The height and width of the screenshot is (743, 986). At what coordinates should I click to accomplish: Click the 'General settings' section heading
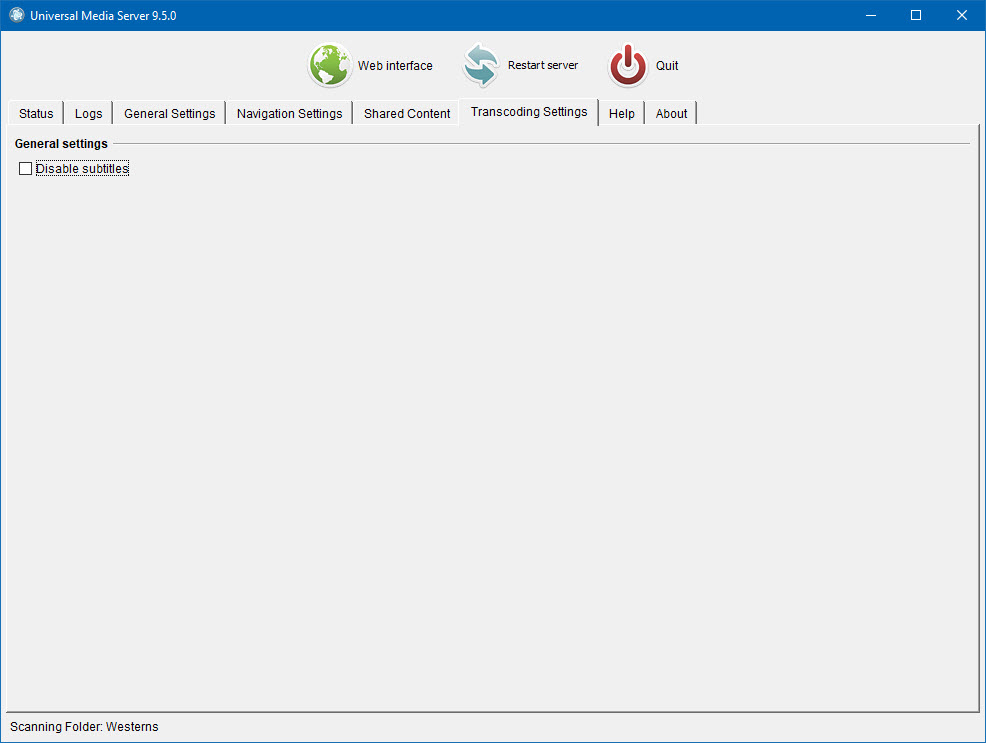61,143
